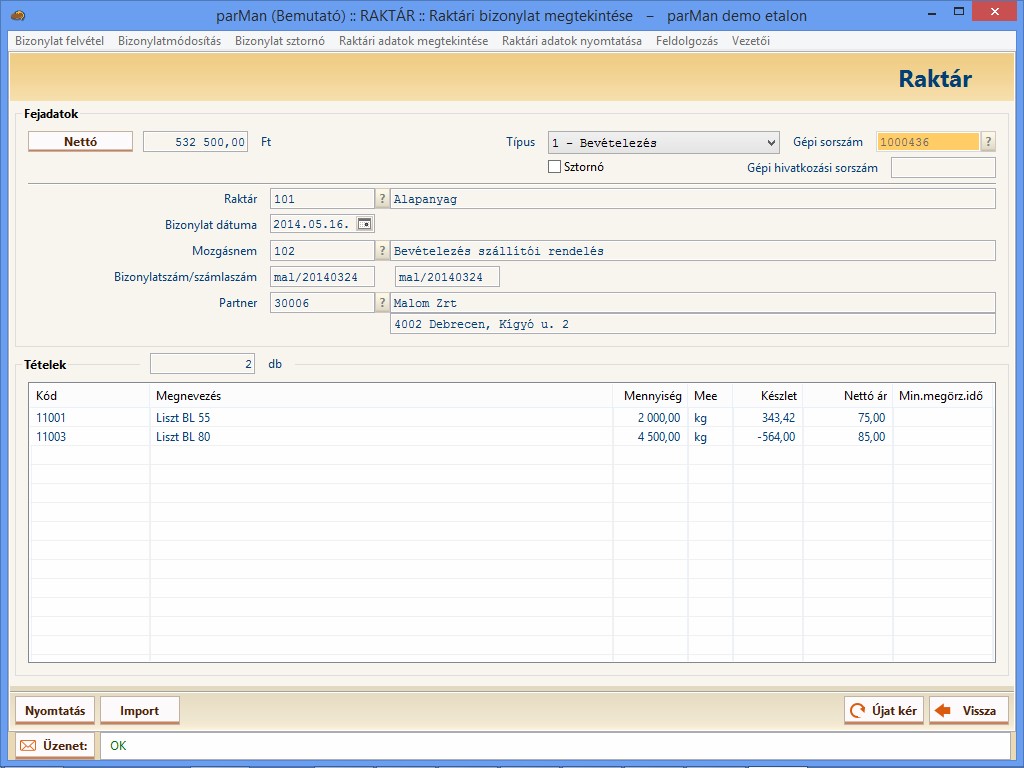Open the Bizonylat dátuma calendar picker
Viewport: 1024px width, 768px height.
[x=364, y=224]
